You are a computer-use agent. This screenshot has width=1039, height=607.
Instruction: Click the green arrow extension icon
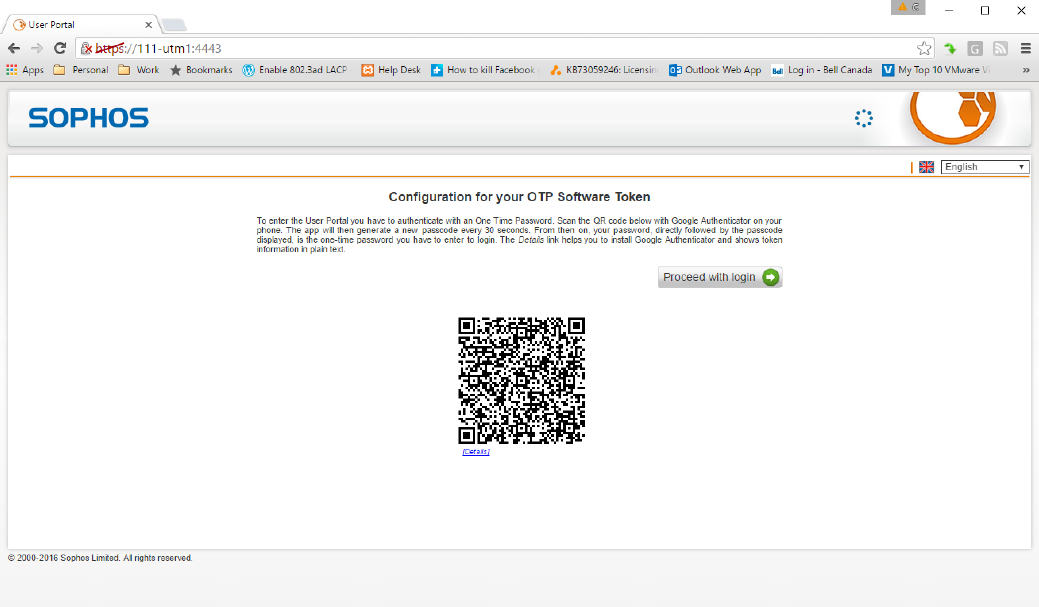[x=950, y=48]
